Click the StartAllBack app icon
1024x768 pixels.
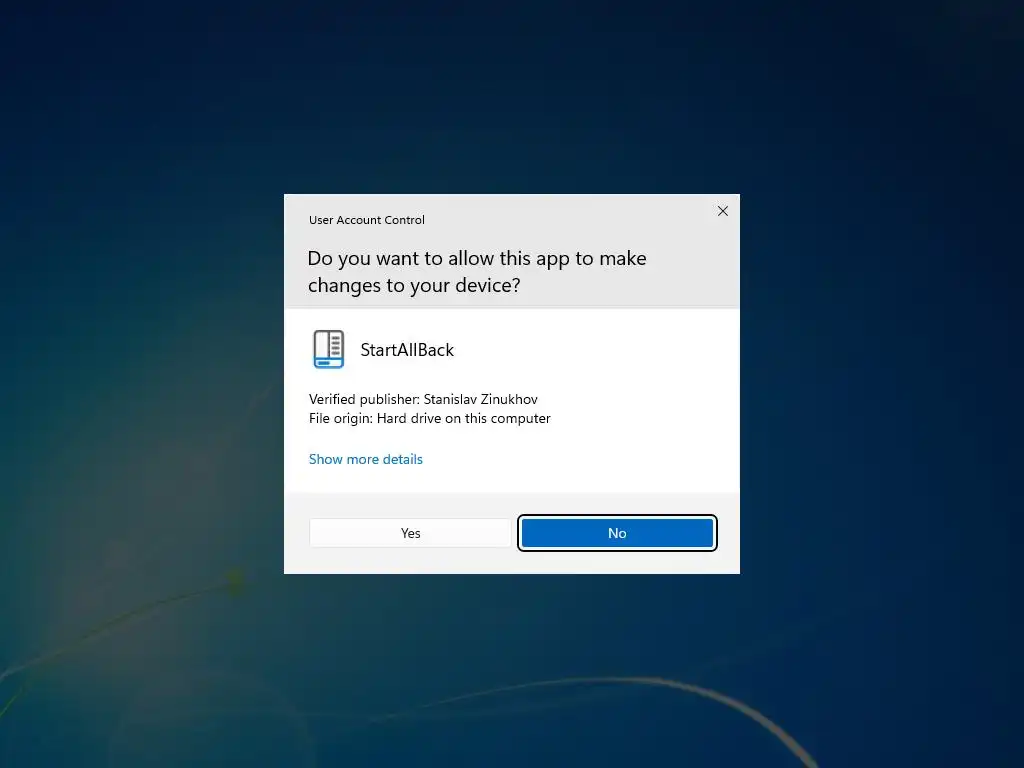[328, 349]
